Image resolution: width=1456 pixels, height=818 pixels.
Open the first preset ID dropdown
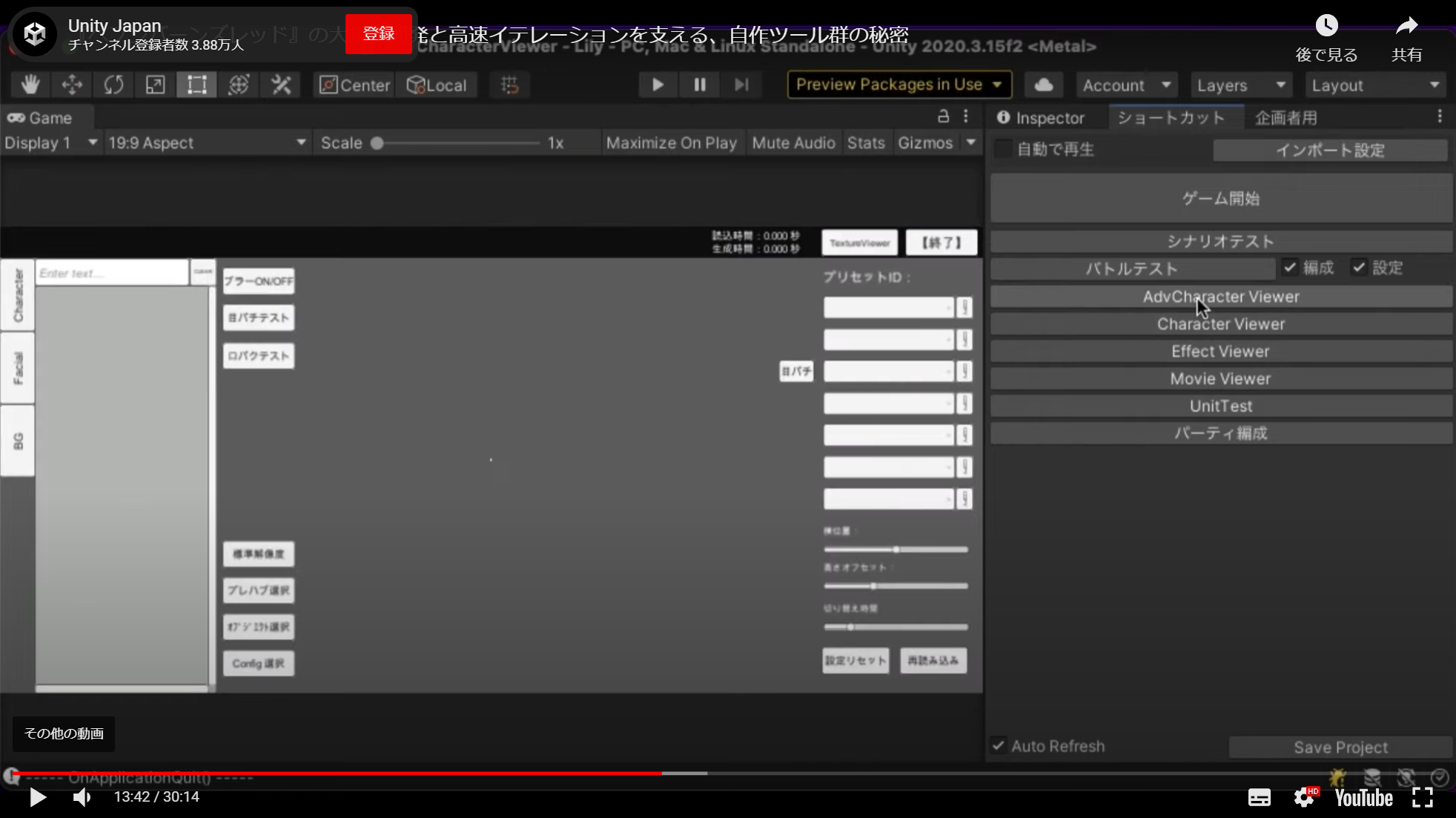pos(889,307)
